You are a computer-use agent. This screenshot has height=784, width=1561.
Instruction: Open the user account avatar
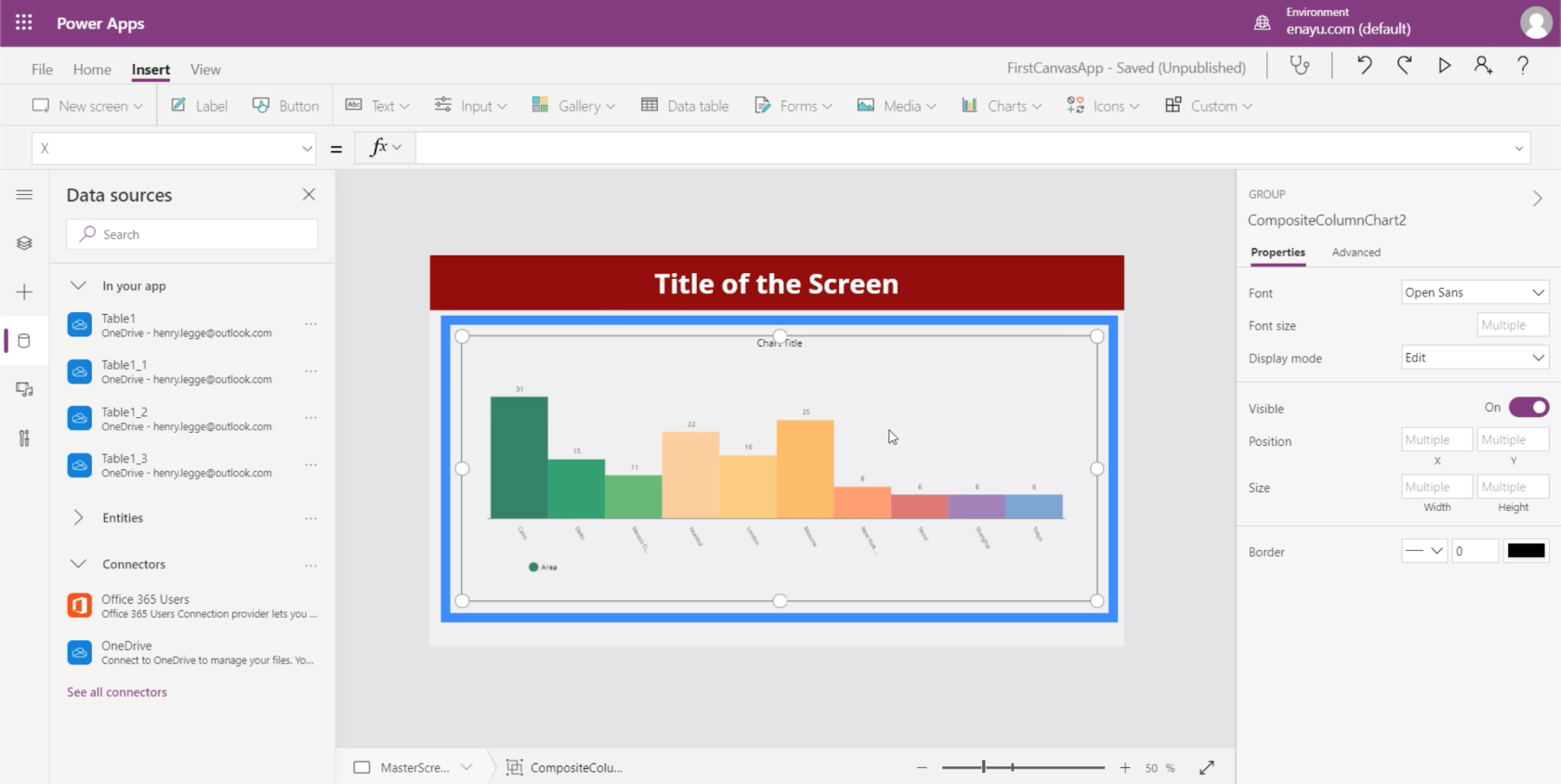(x=1535, y=22)
